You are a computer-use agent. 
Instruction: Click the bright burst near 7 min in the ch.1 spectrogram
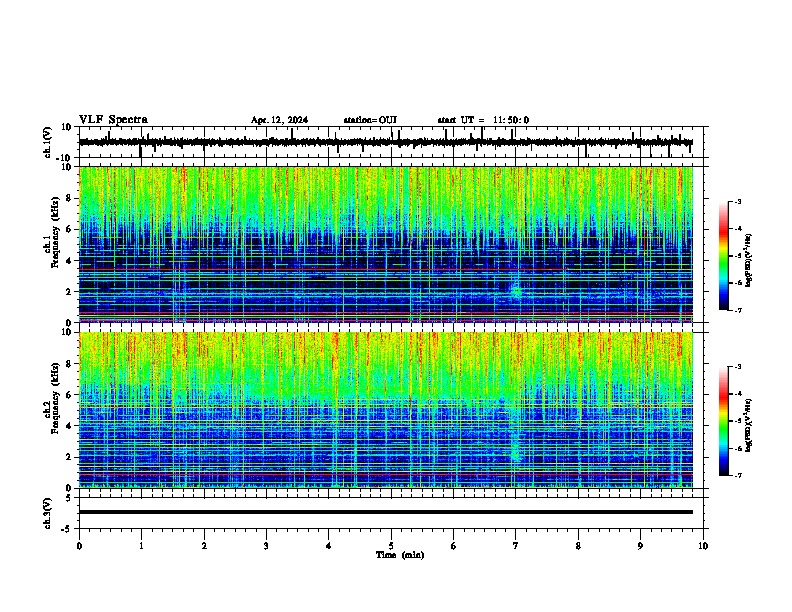(516, 291)
